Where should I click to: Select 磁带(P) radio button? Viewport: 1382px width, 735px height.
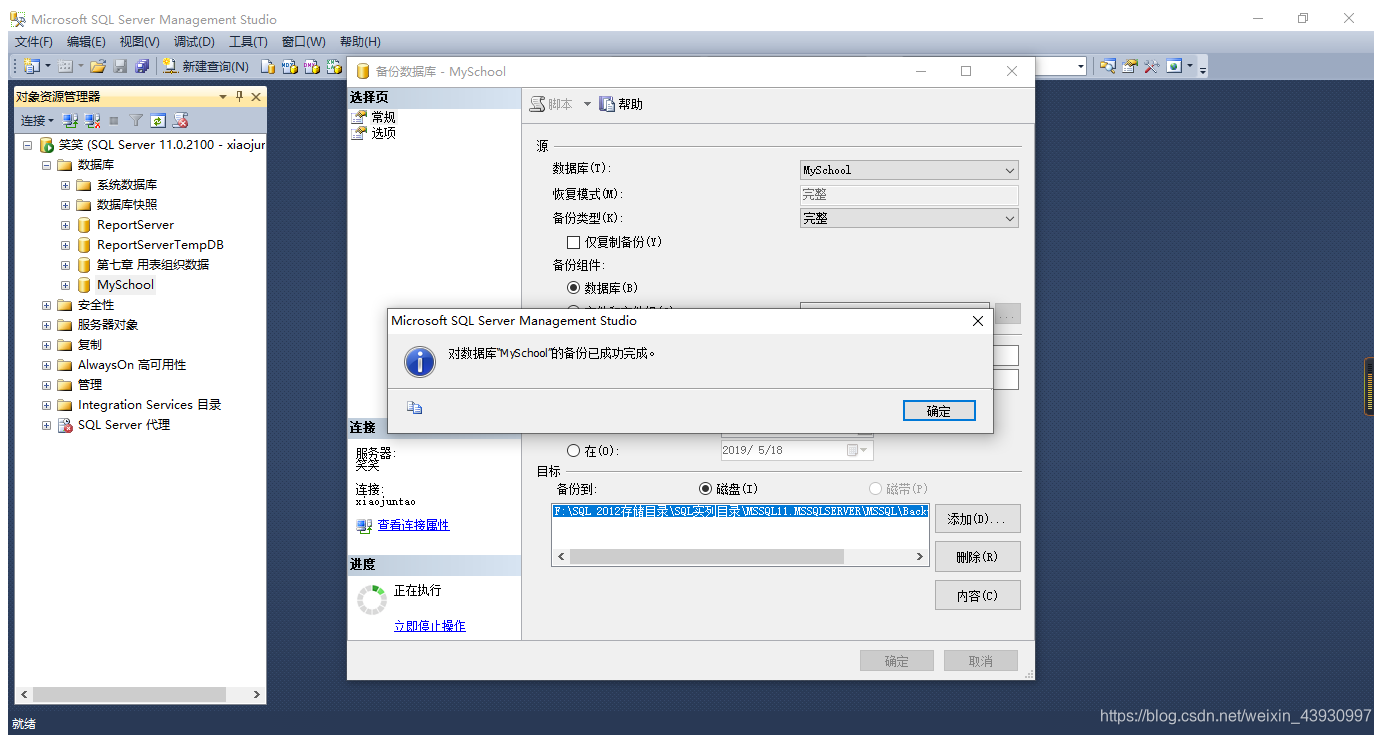click(876, 489)
